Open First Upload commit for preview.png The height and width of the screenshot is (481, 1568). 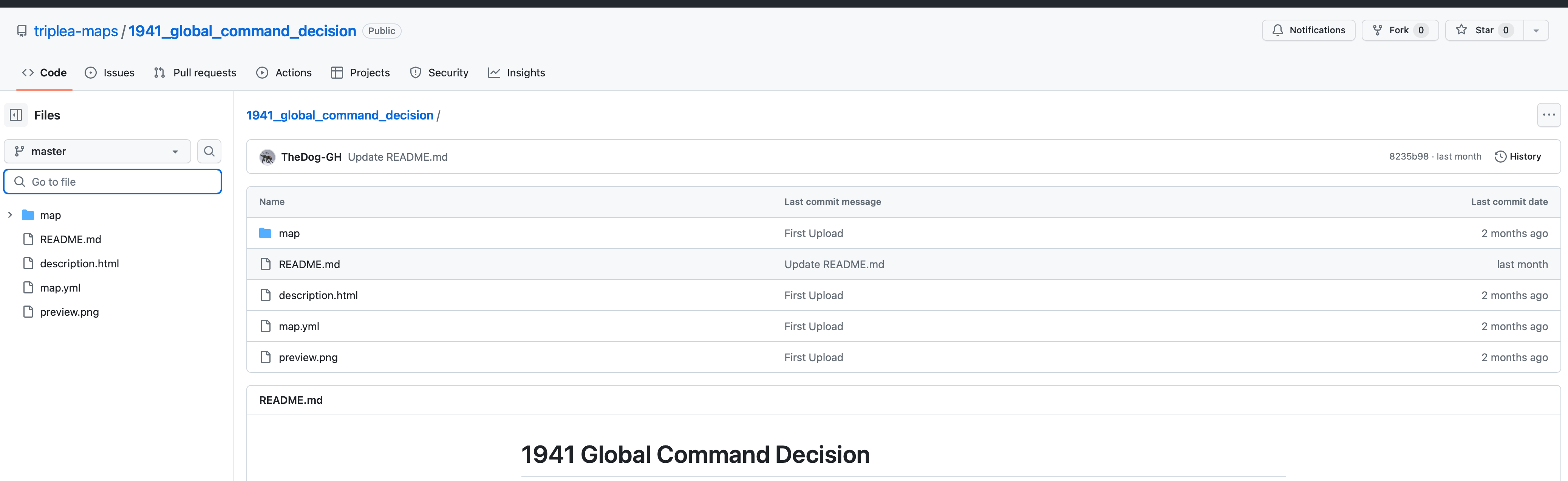[813, 357]
